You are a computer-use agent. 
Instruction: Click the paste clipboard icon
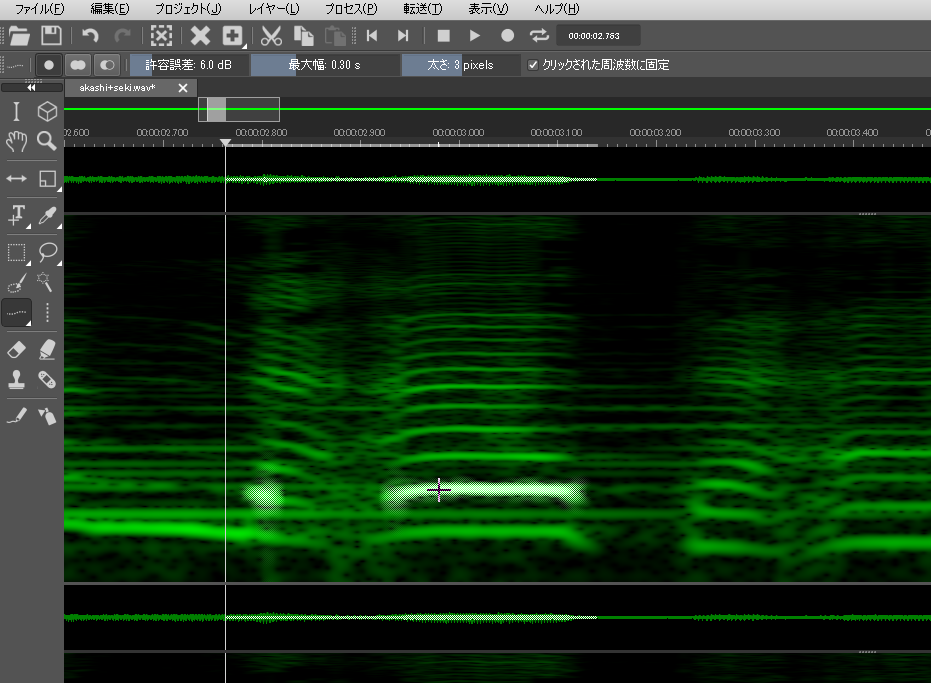click(x=335, y=36)
